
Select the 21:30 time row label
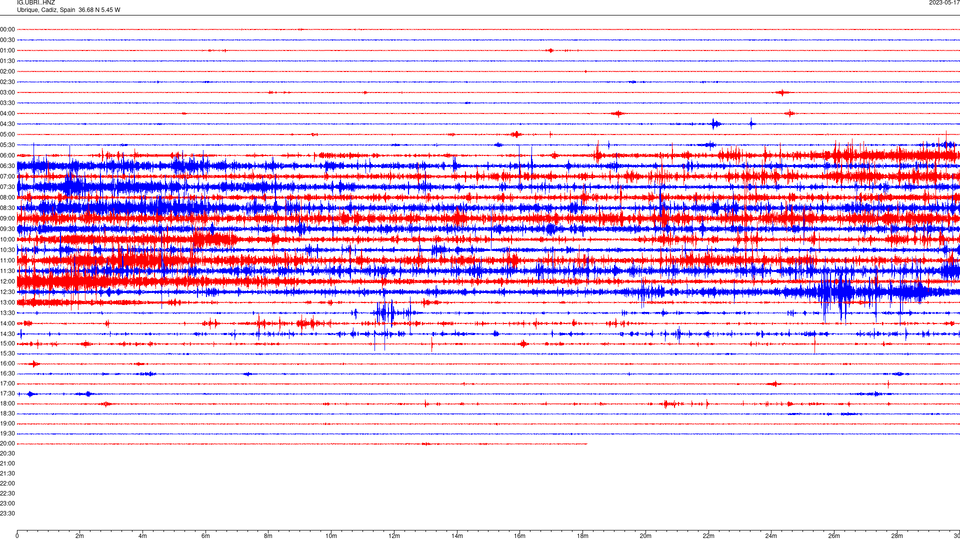[x=7, y=473]
